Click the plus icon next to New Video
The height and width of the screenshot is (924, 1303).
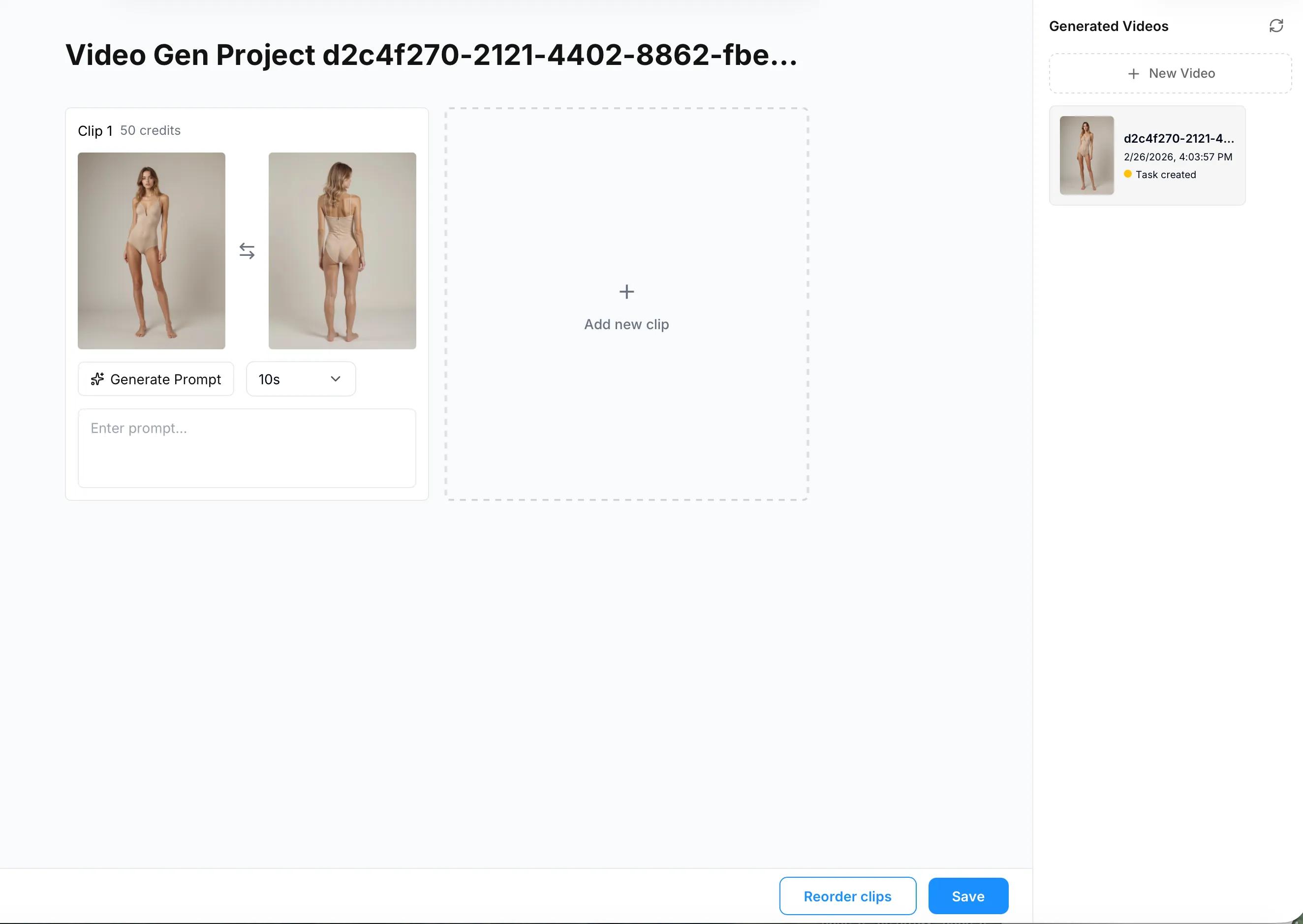(1133, 73)
